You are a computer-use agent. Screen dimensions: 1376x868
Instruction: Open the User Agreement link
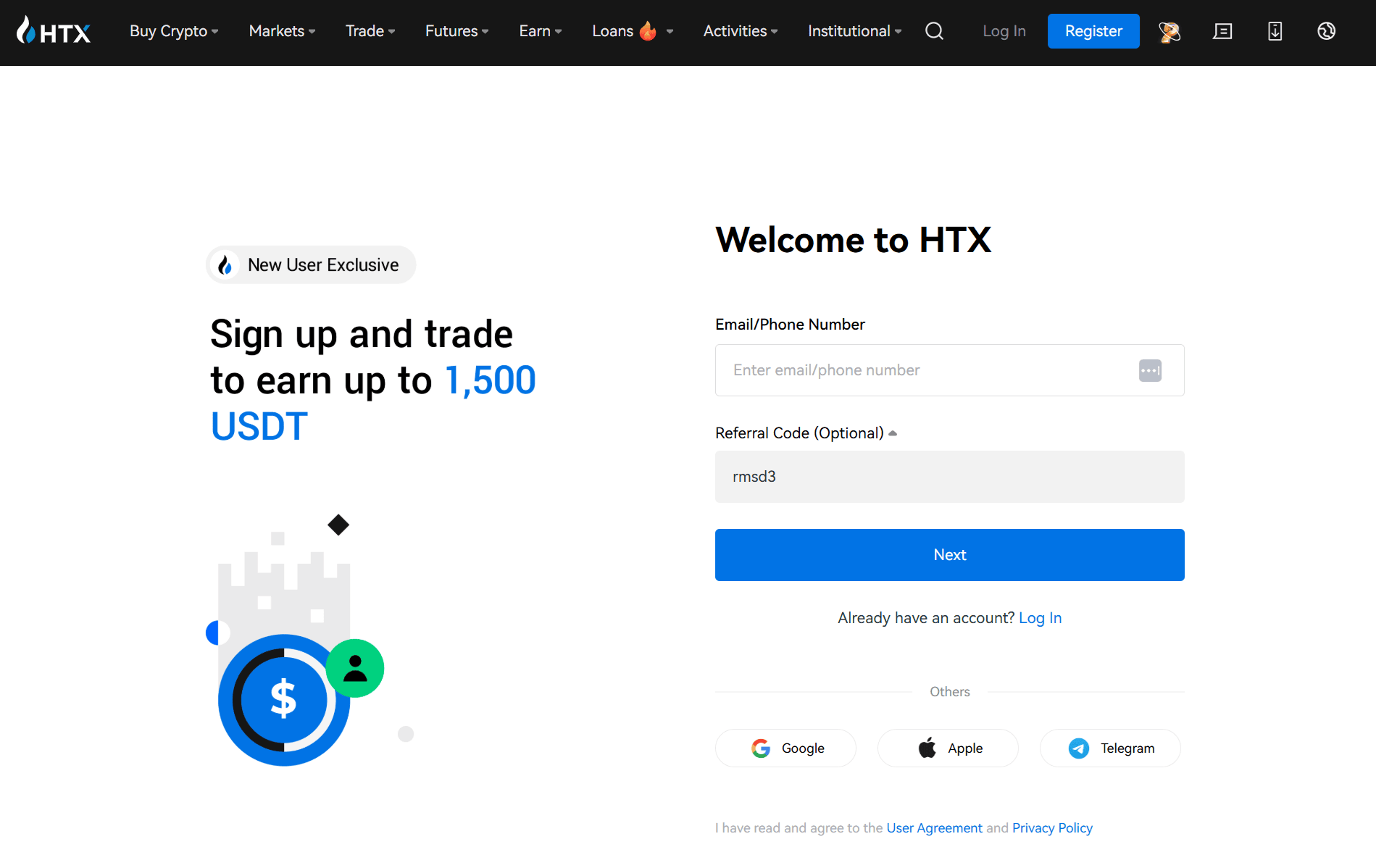(x=934, y=827)
